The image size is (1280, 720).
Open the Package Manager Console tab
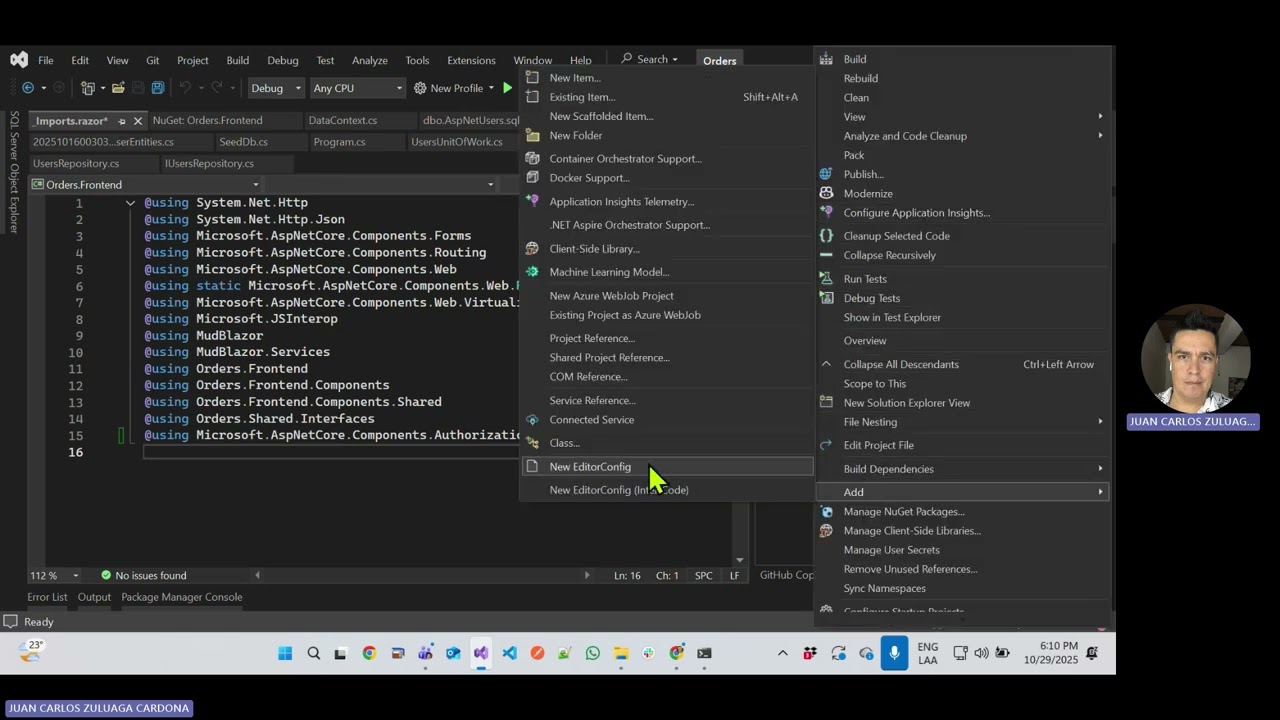(x=182, y=597)
